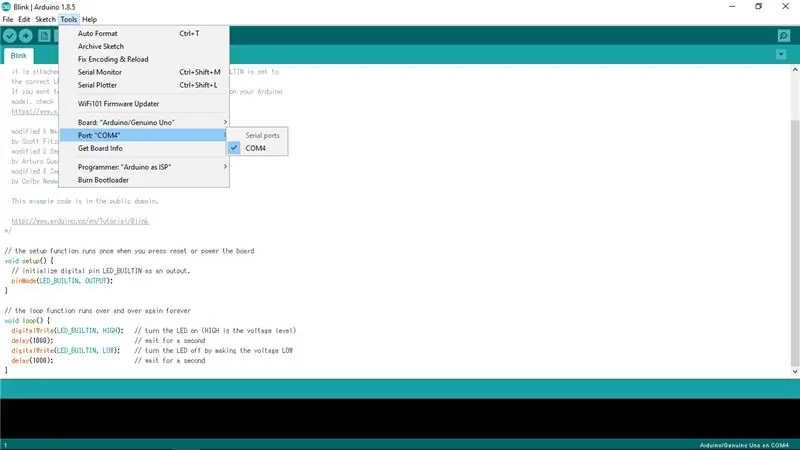The height and width of the screenshot is (450, 800).
Task: Click the vertical scrollbar thumb
Action: click(x=795, y=243)
